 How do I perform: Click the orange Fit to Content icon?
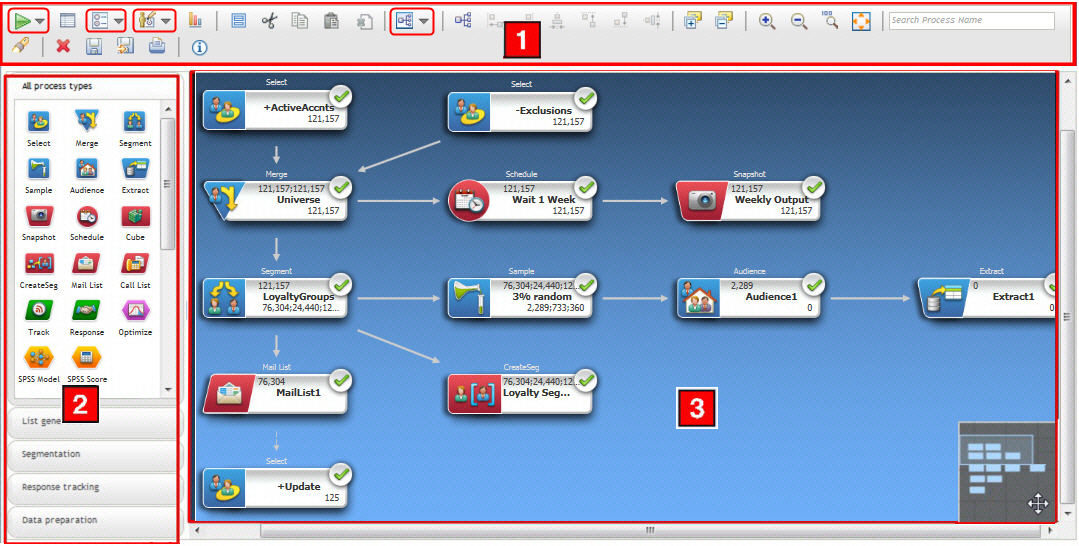861,21
